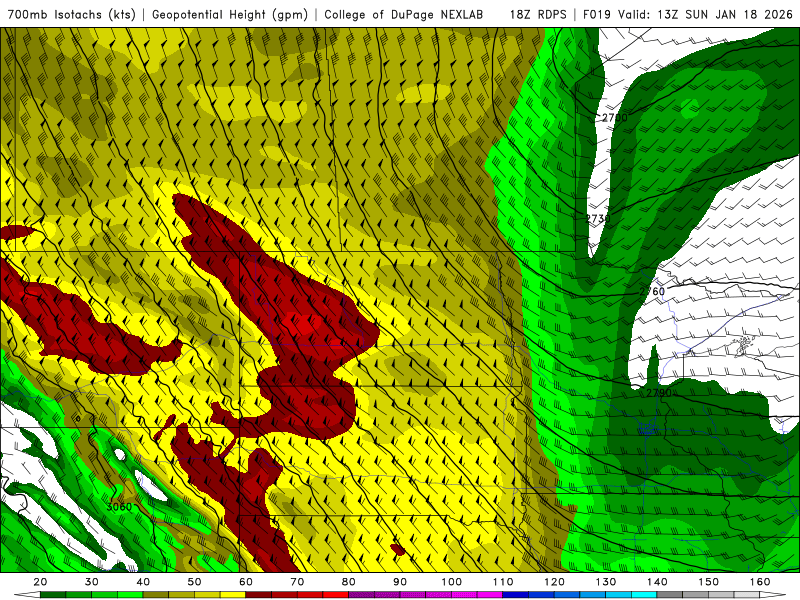
Task: Click the dark gray swatch starting at 140
Action: tap(669, 595)
